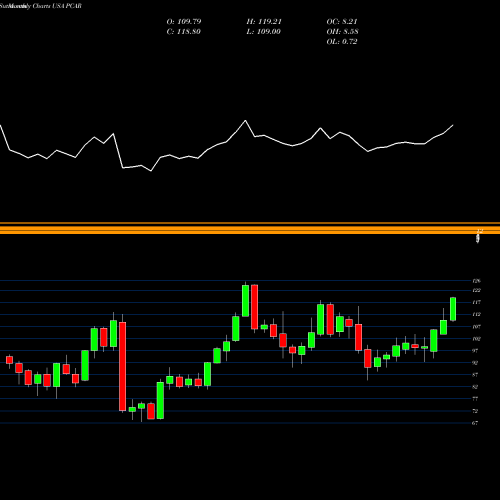Viewport: 500px width, 500px height.
Task: Click the 122 price axis label
Action: [476, 291]
